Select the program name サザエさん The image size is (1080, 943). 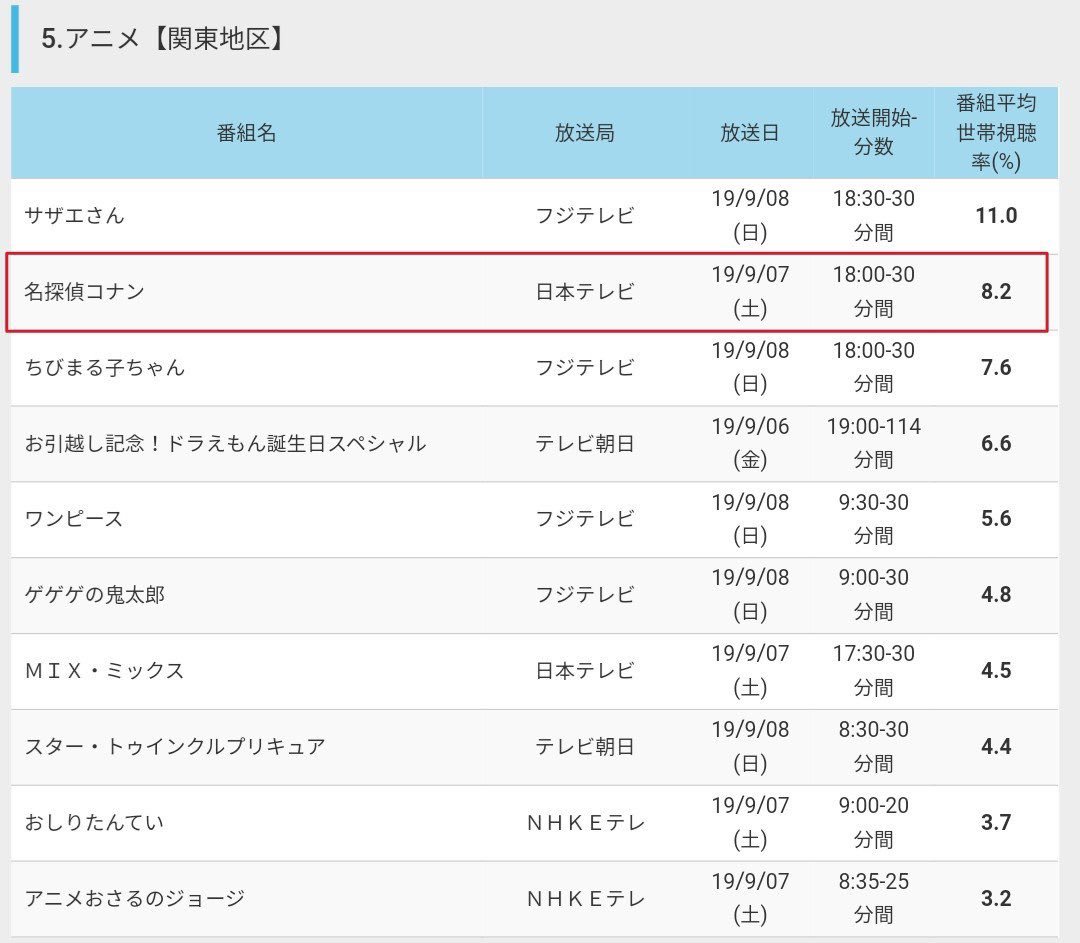pos(74,216)
